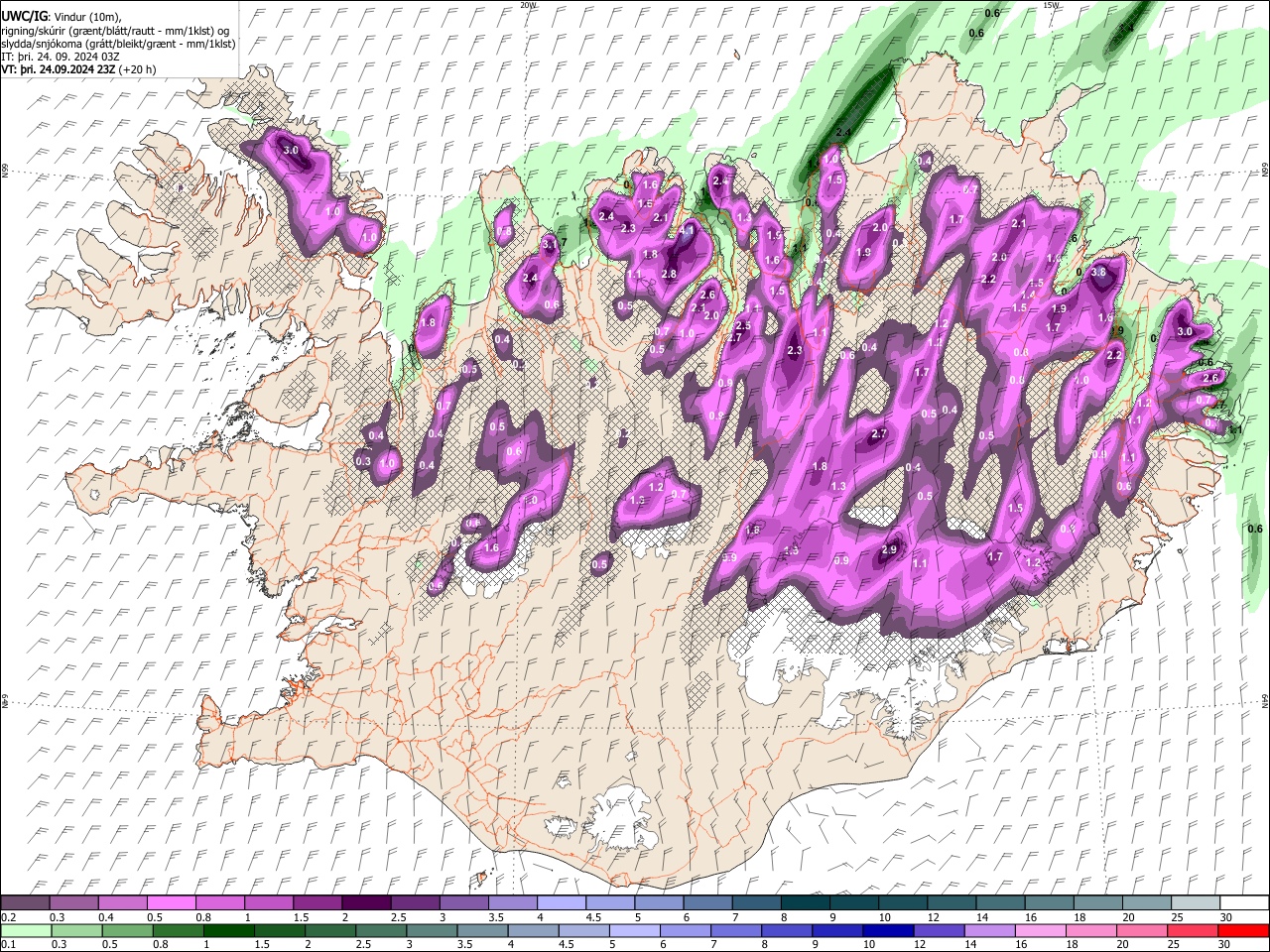Click the 3.0 value over the Westfjords
The height and width of the screenshot is (952, 1270).
pyautogui.click(x=291, y=150)
